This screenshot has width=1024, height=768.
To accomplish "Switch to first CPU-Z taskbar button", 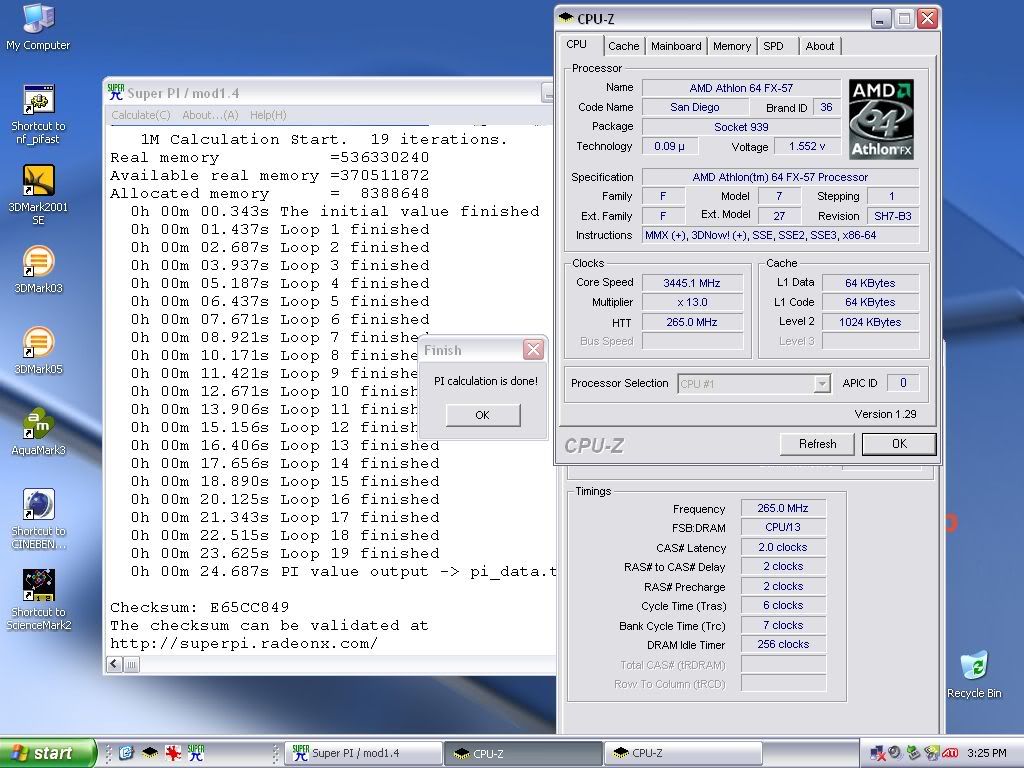I will click(x=523, y=753).
